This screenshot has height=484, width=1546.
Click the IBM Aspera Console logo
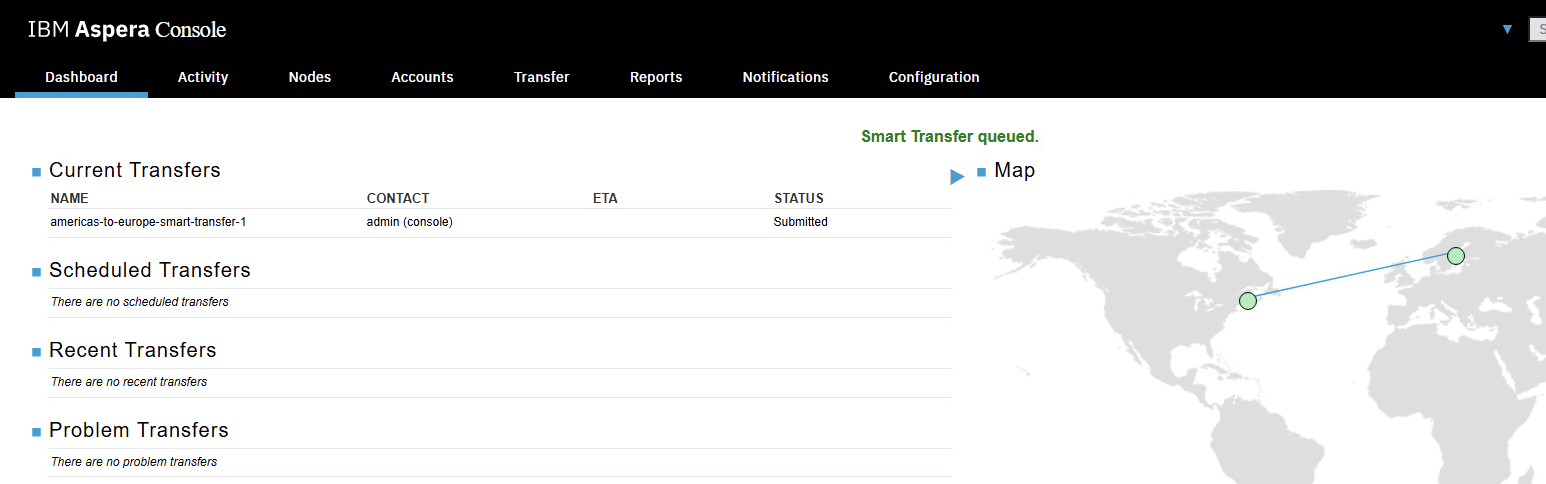(127, 30)
